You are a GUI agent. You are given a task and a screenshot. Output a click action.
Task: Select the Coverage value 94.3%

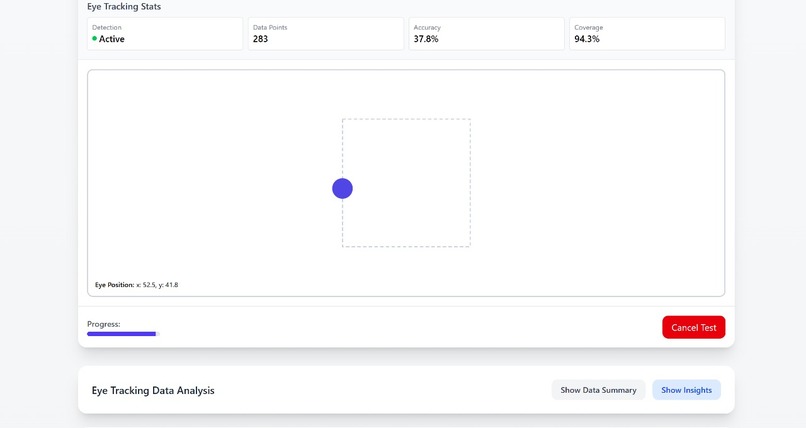(x=587, y=39)
